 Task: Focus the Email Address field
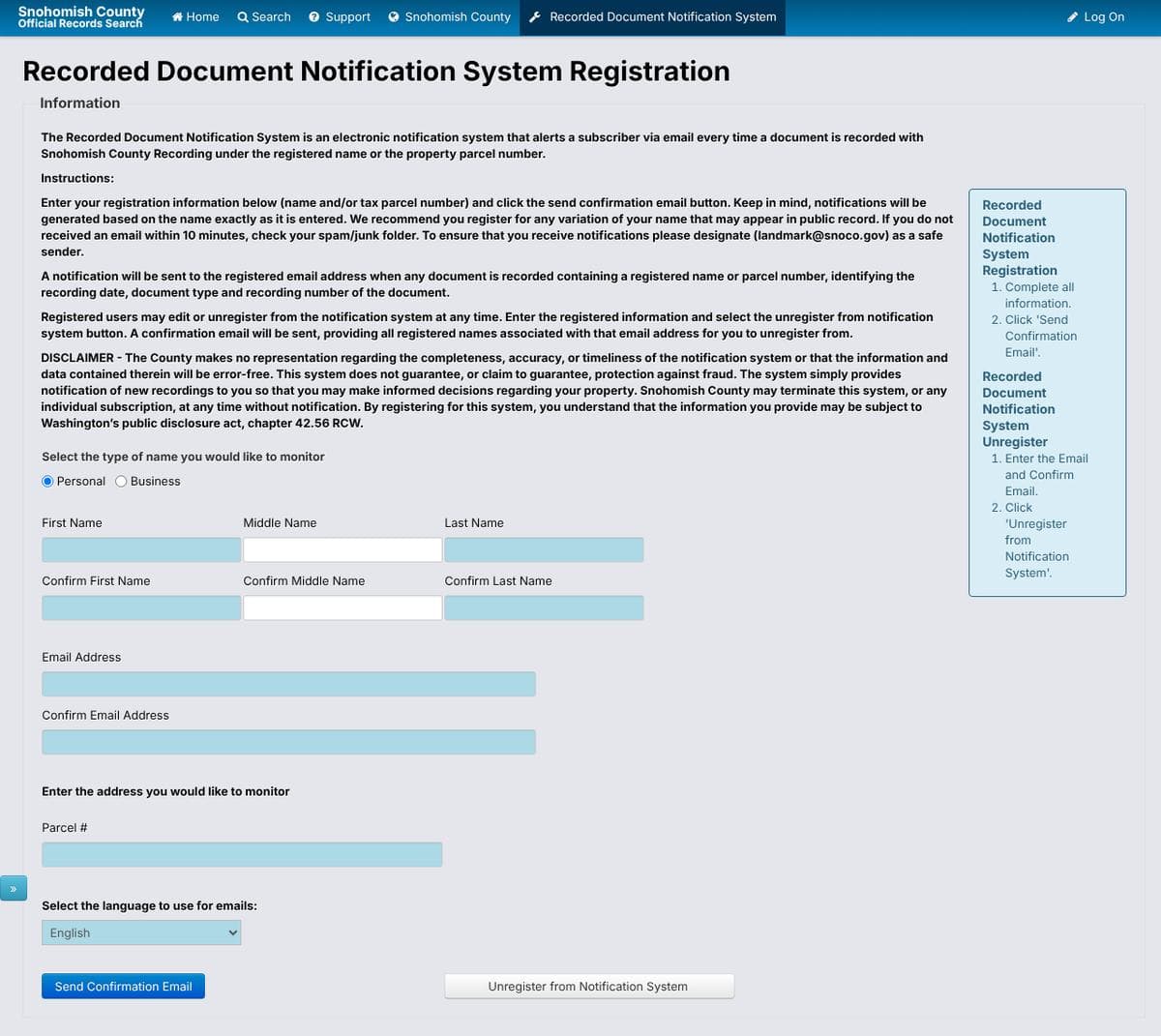288,684
